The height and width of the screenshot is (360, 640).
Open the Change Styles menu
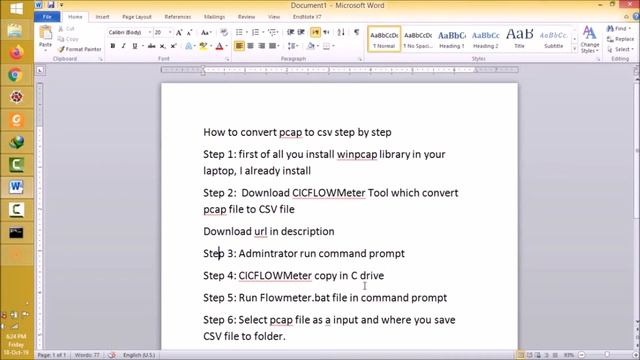590,39
